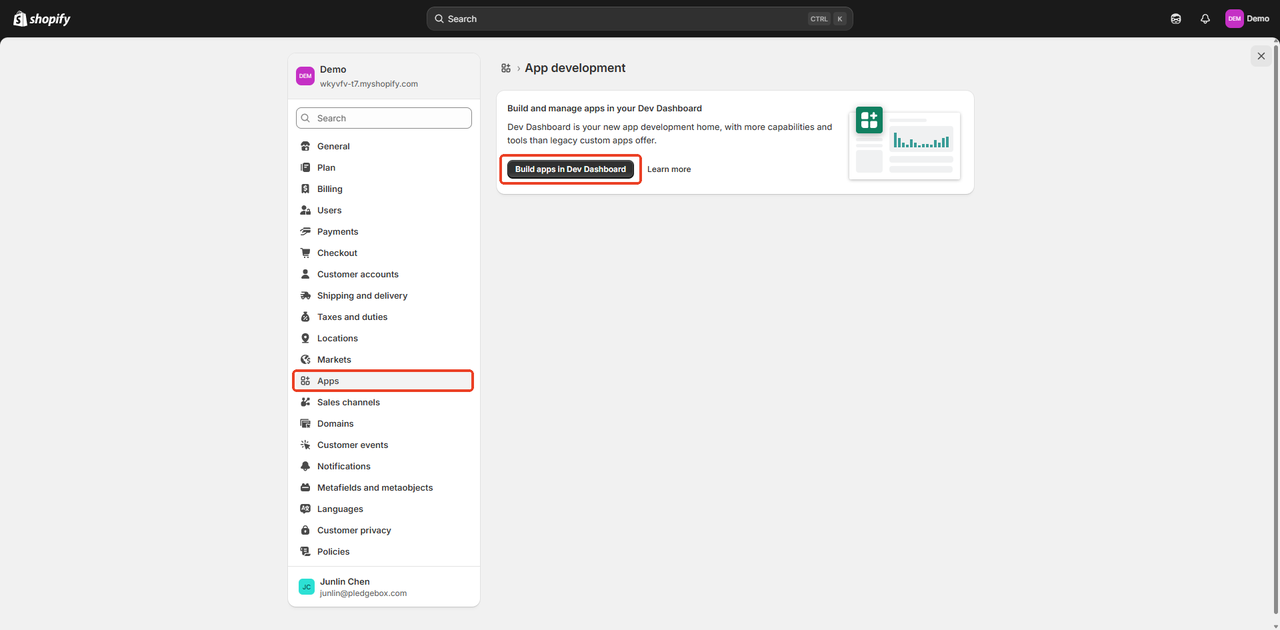Open the Demo account menu at top right
1280x630 pixels.
[x=1247, y=19]
